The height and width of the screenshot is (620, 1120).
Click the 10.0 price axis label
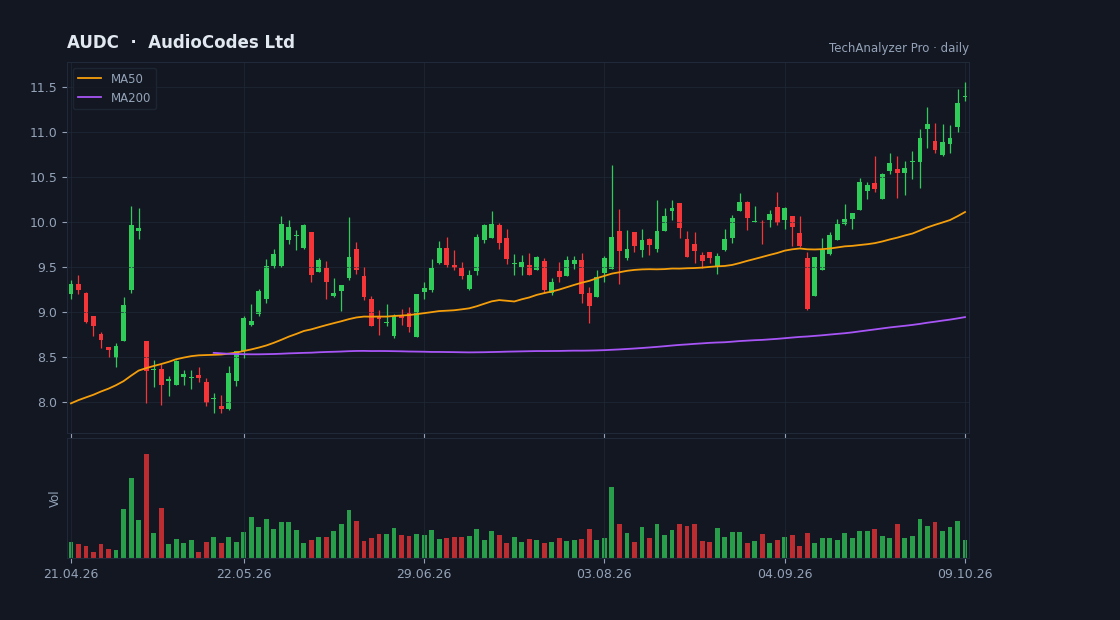[43, 223]
